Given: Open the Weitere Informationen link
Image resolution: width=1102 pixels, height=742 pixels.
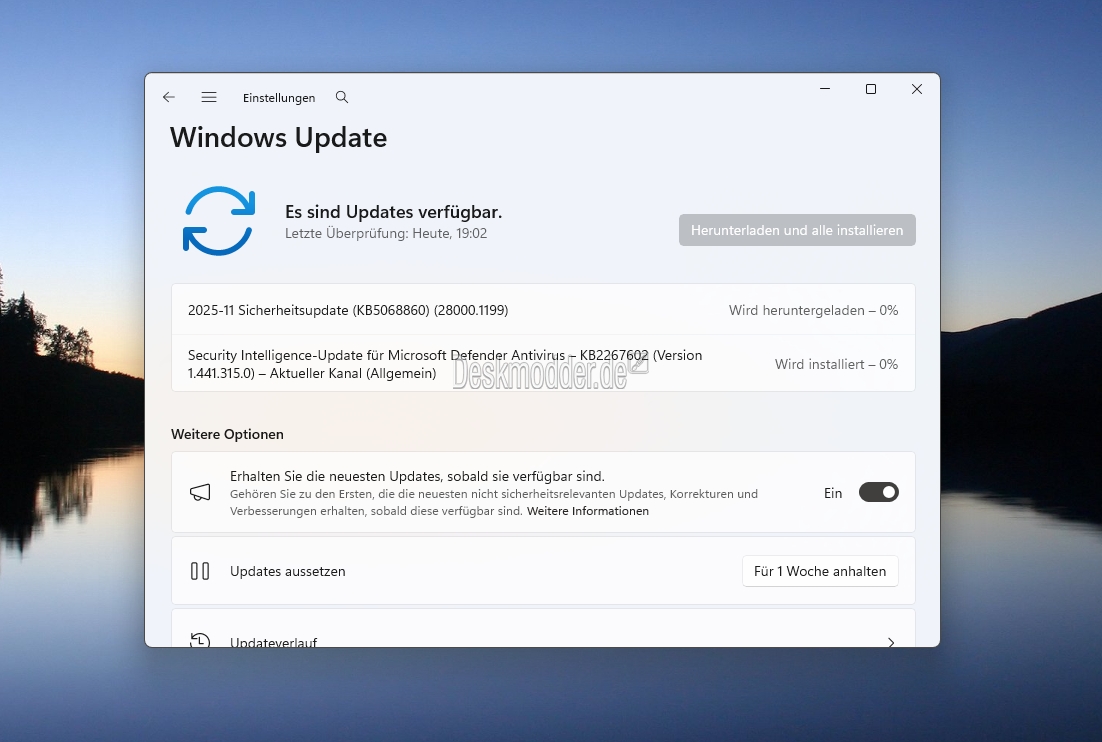Looking at the screenshot, I should (588, 511).
